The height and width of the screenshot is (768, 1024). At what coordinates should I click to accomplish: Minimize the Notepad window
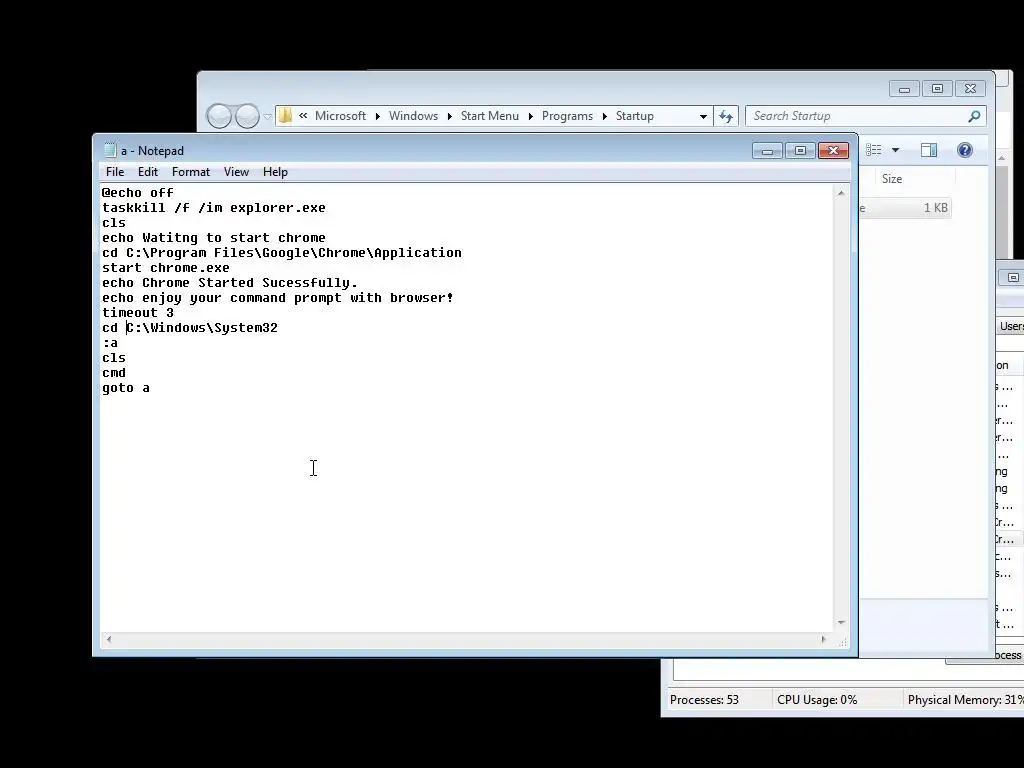tap(767, 151)
